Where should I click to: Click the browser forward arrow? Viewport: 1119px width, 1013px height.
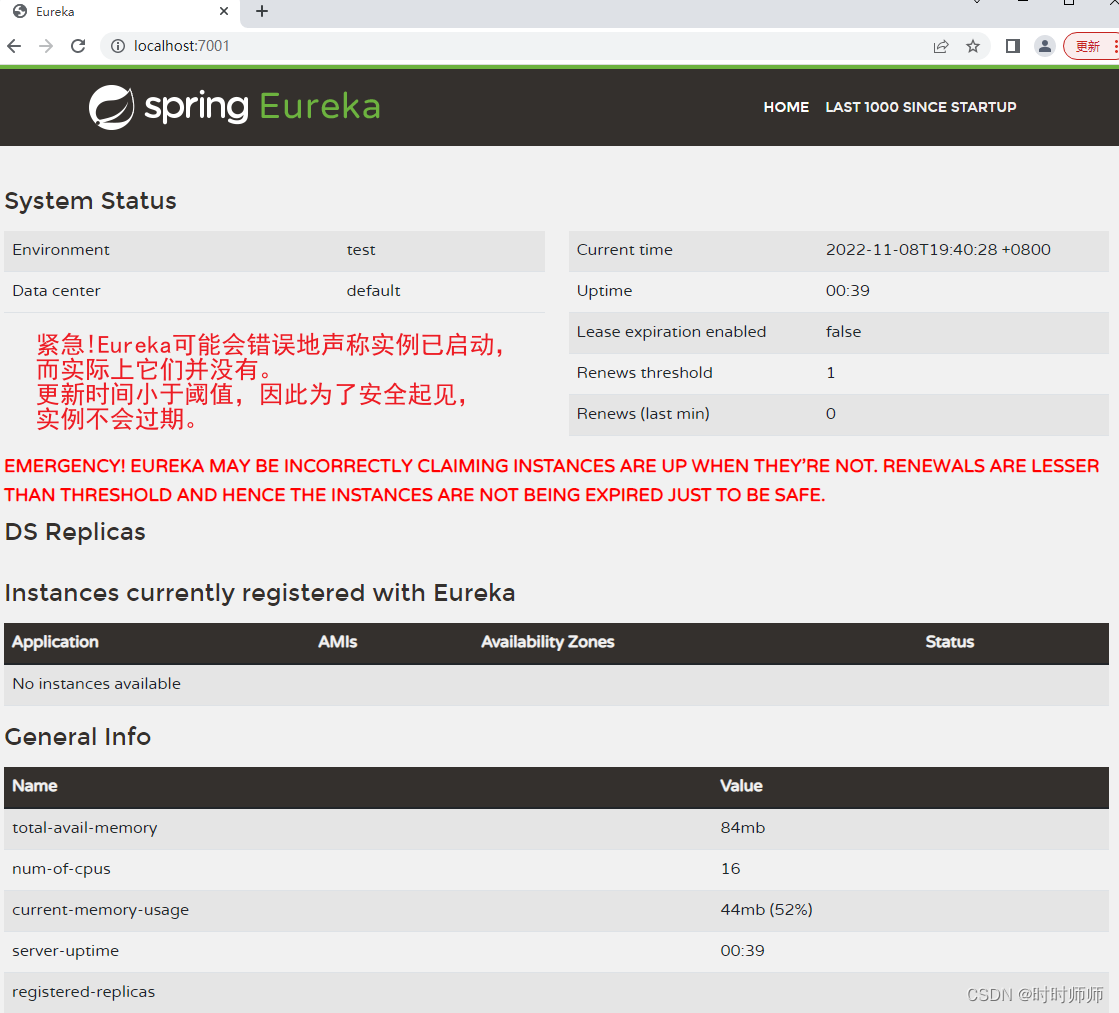pos(46,46)
